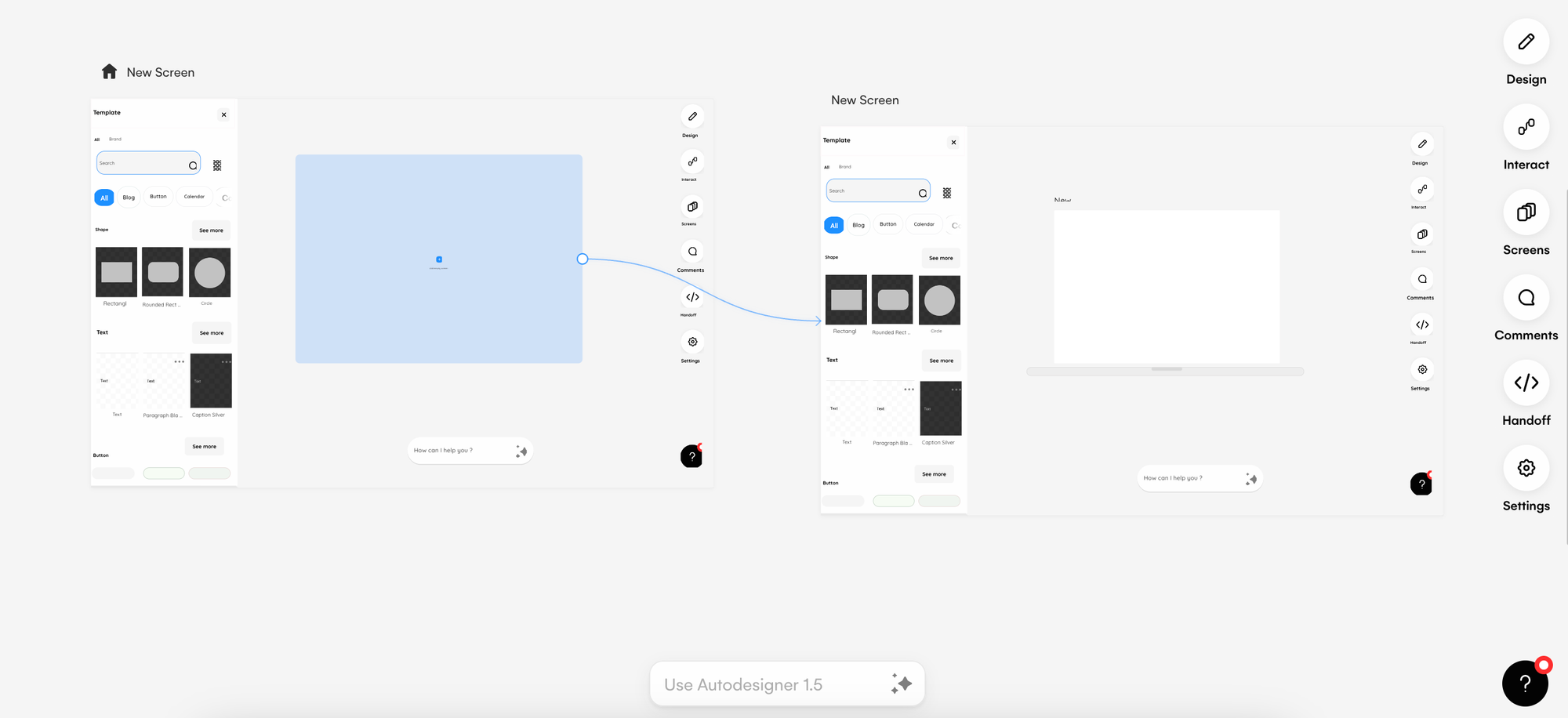1568x718 pixels.
Task: Select Caption Silver thumbnail in home screen
Action: pos(211,381)
